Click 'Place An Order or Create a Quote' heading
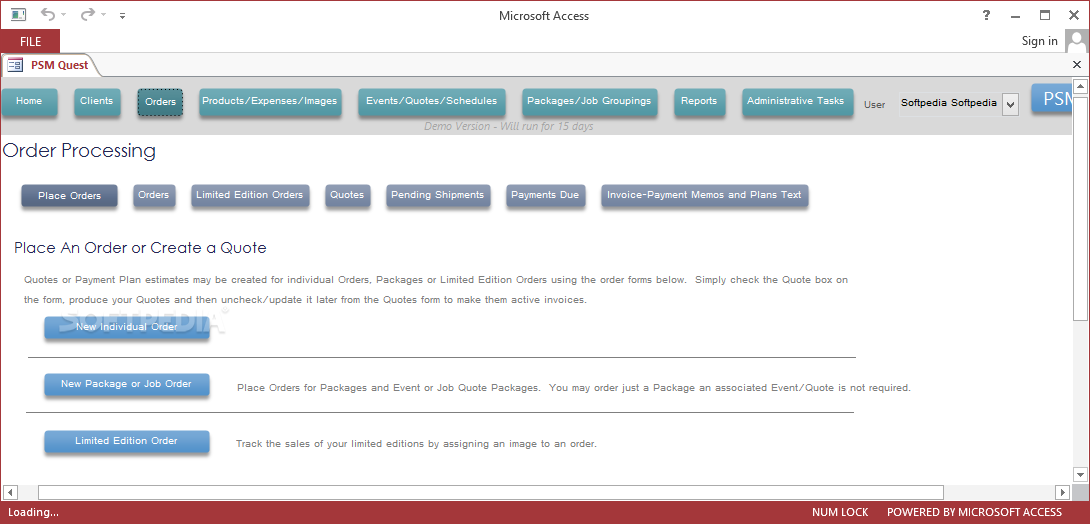This screenshot has height=524, width=1090. point(140,248)
